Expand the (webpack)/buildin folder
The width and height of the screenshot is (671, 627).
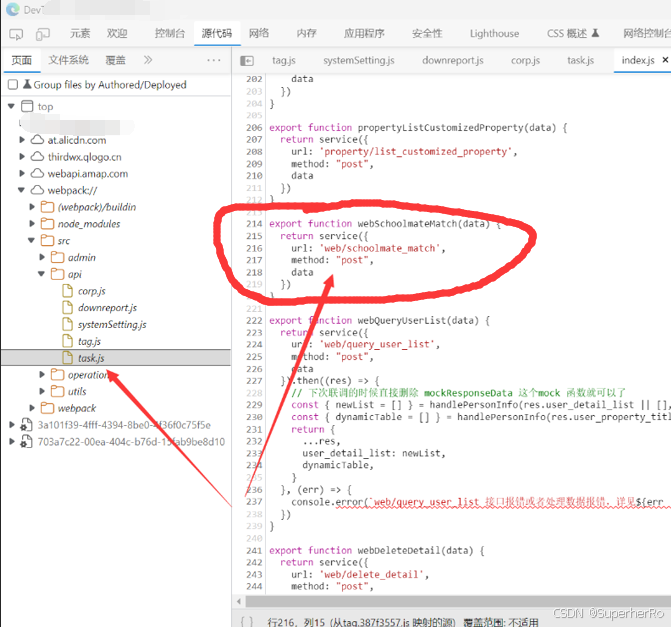click(32, 207)
